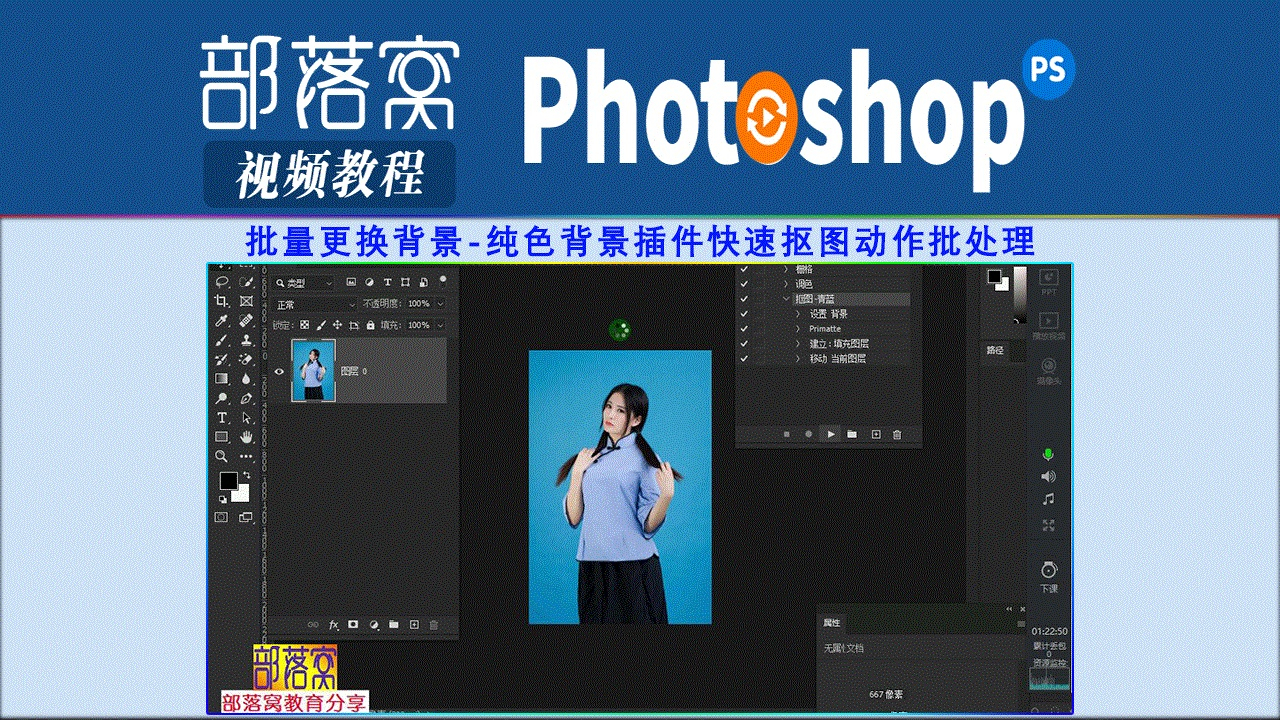Toggle the Primatte step checkmark
This screenshot has height=720, width=1280.
743,329
